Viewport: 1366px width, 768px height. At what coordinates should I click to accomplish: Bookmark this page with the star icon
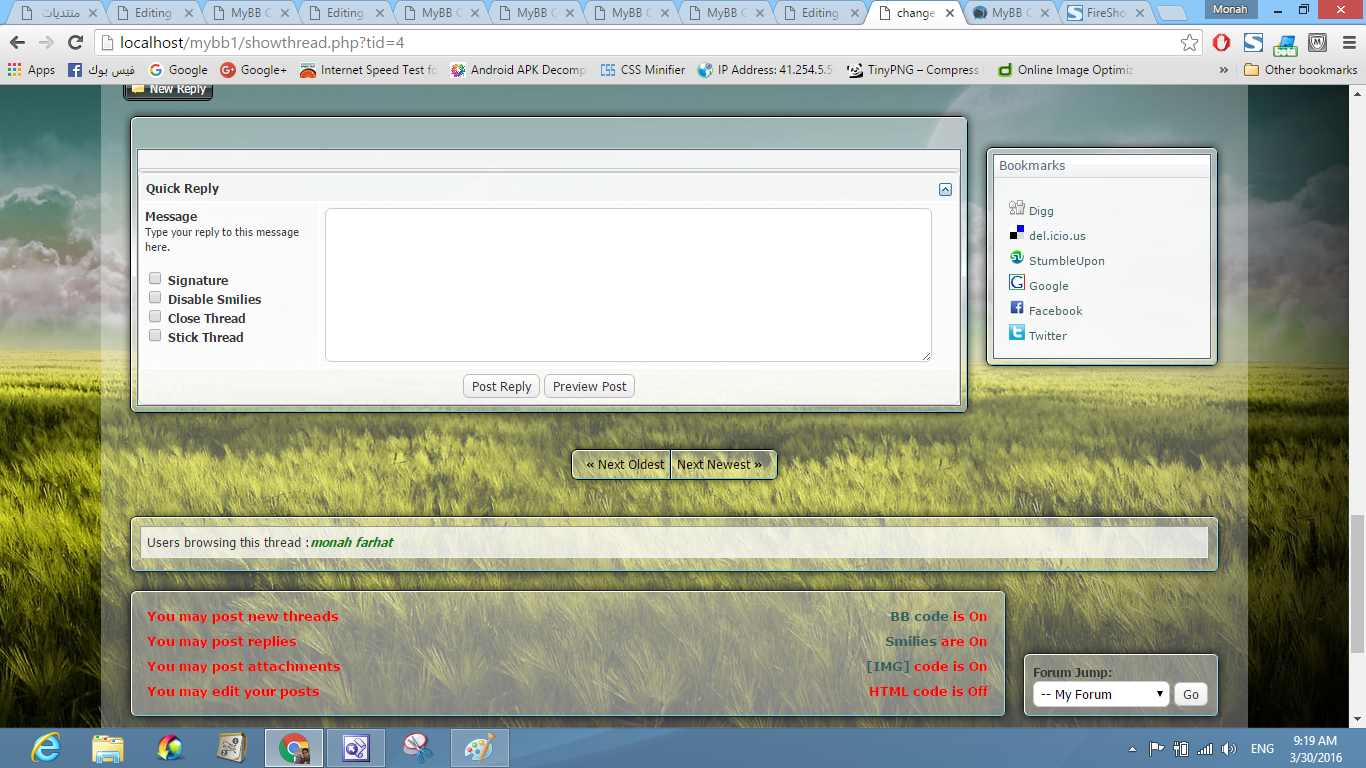point(1189,43)
